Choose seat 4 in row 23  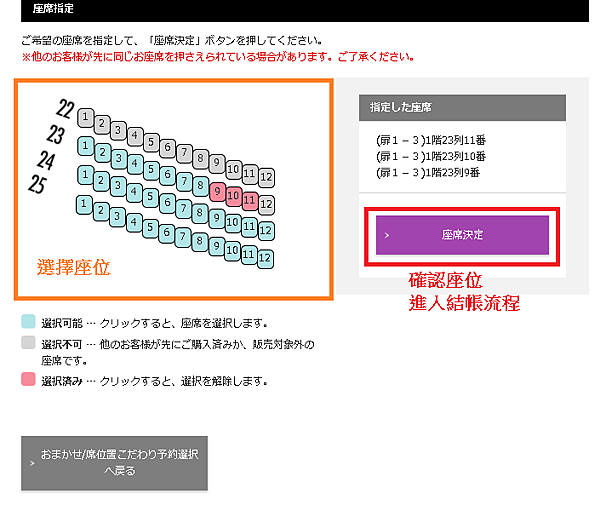point(135,164)
